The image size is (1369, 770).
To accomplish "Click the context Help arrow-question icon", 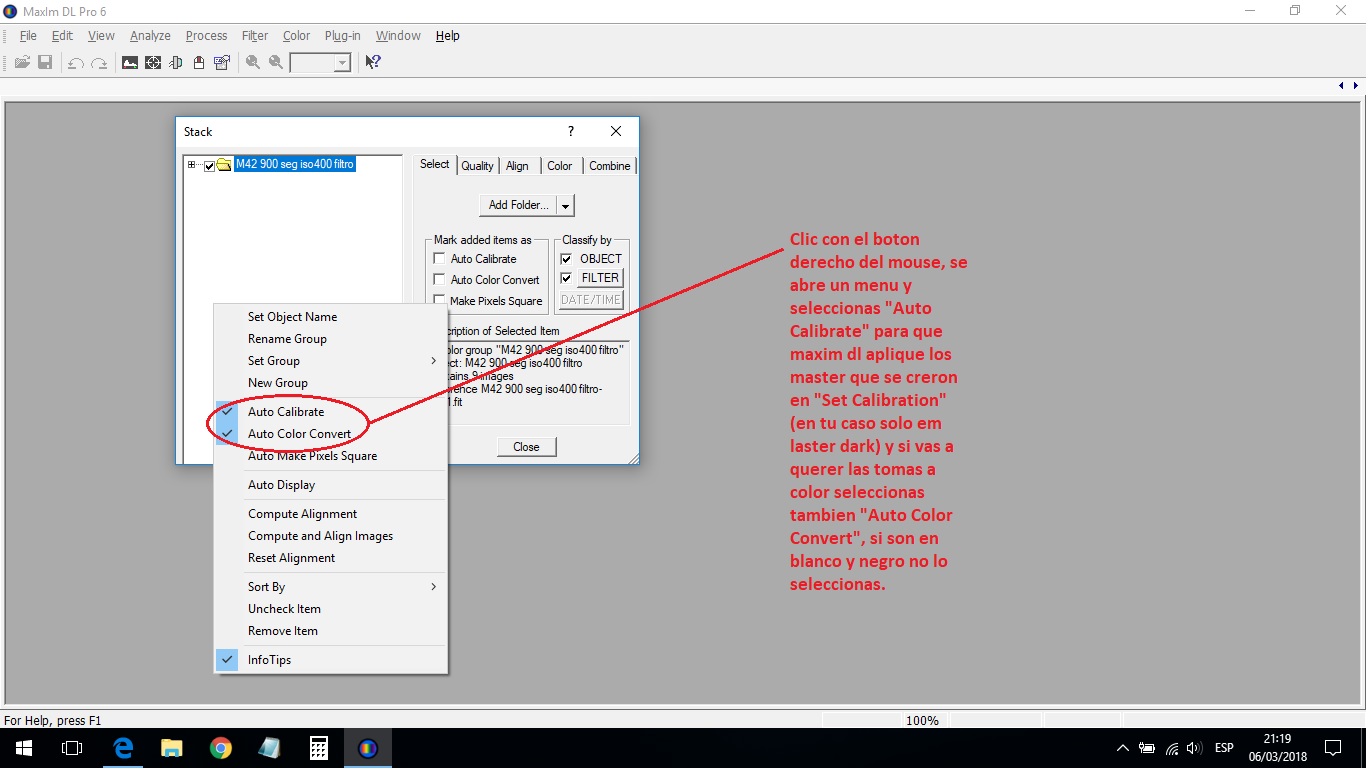I will (x=372, y=62).
